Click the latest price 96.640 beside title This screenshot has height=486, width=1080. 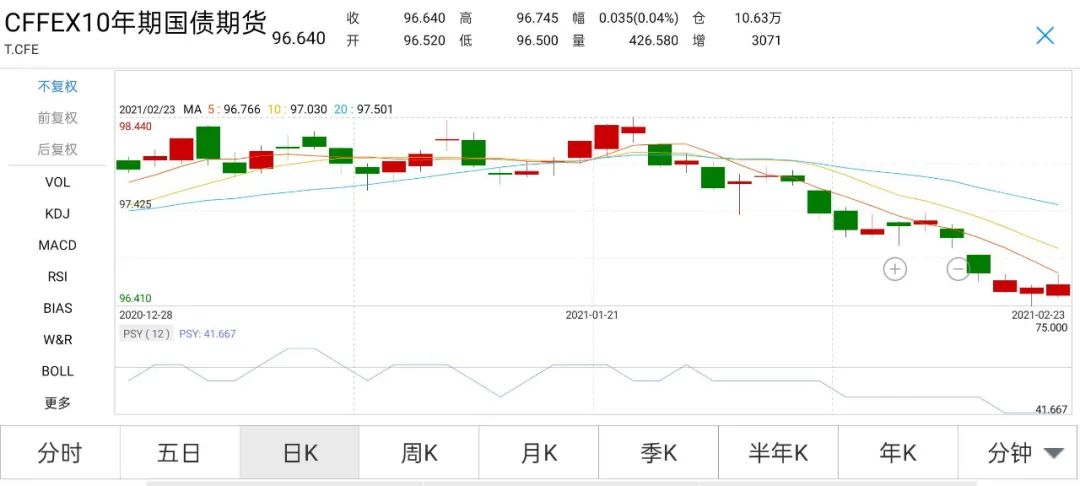tap(298, 38)
